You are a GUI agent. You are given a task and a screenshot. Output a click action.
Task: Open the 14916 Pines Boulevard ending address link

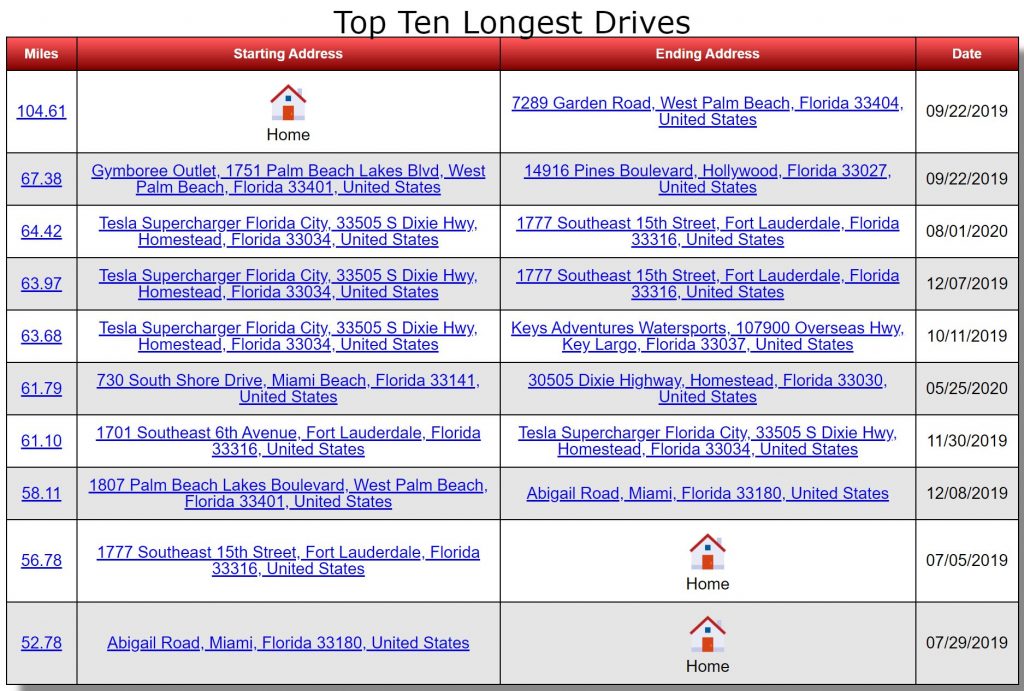click(x=707, y=179)
